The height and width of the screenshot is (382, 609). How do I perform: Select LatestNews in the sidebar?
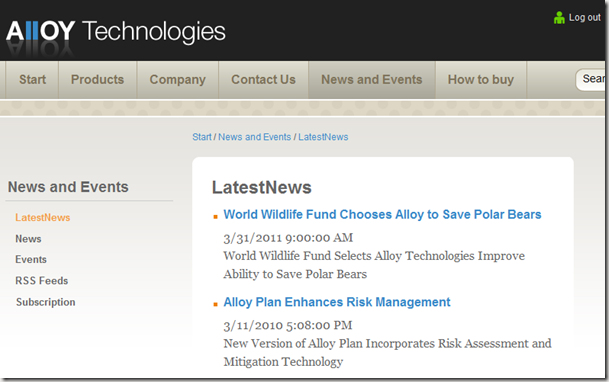tap(43, 217)
